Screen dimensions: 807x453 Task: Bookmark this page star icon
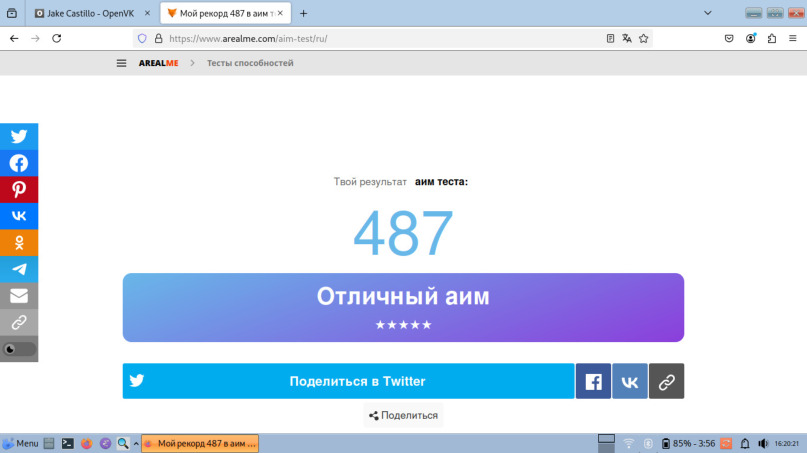[643, 39]
